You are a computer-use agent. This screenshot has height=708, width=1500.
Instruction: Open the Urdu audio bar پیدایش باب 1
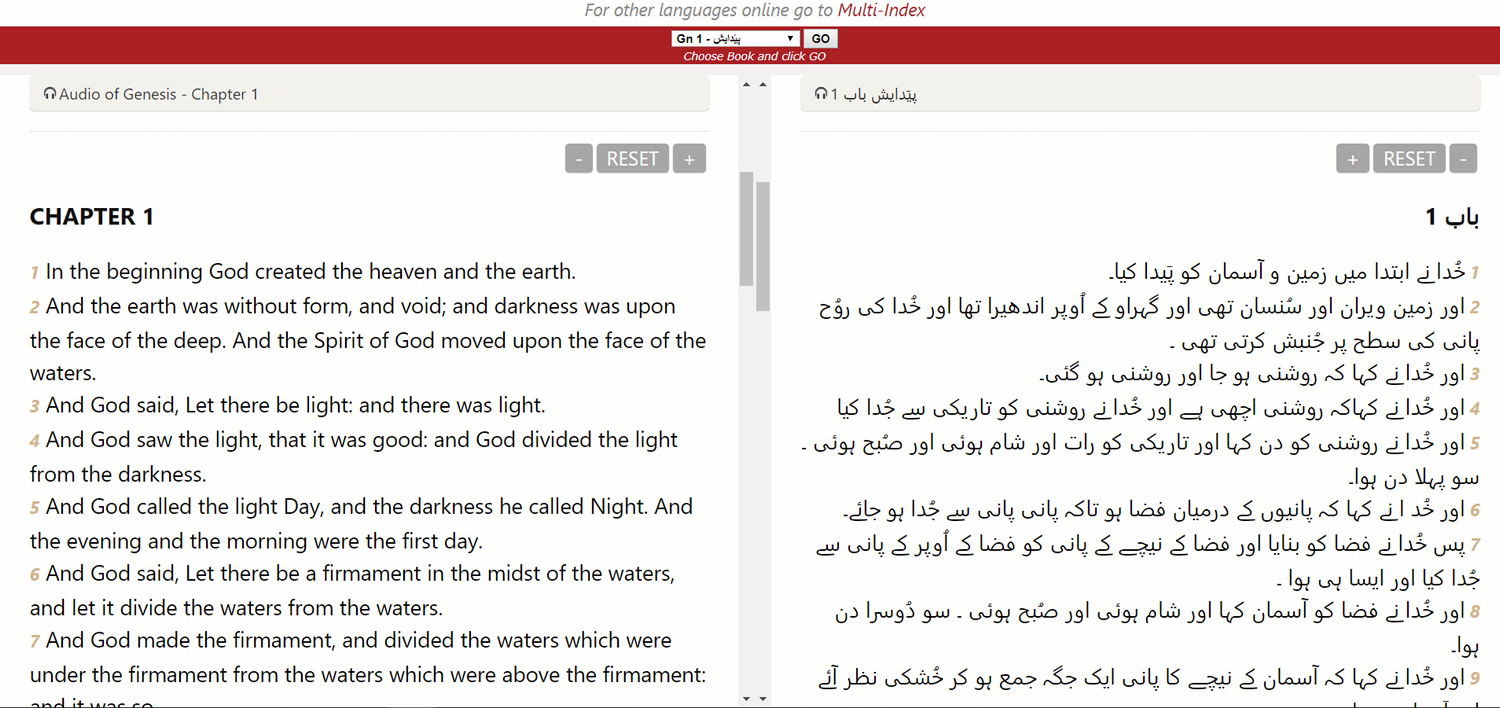coord(1140,94)
